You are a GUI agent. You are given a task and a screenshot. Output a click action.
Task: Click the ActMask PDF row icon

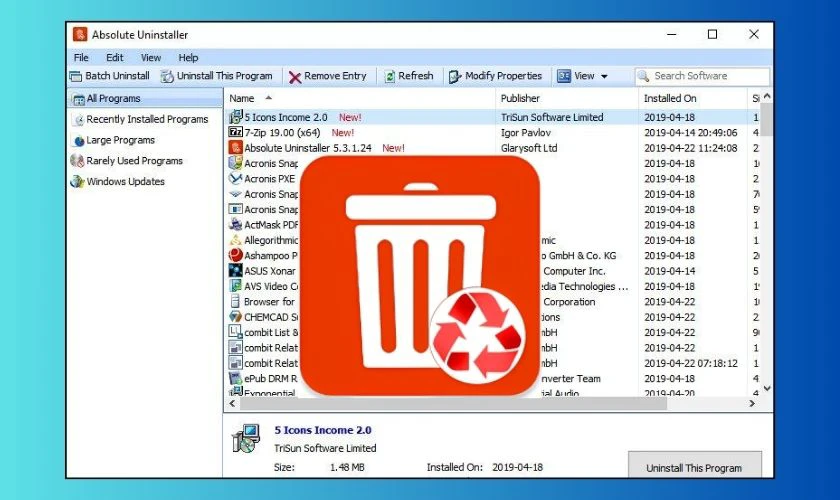(235, 225)
